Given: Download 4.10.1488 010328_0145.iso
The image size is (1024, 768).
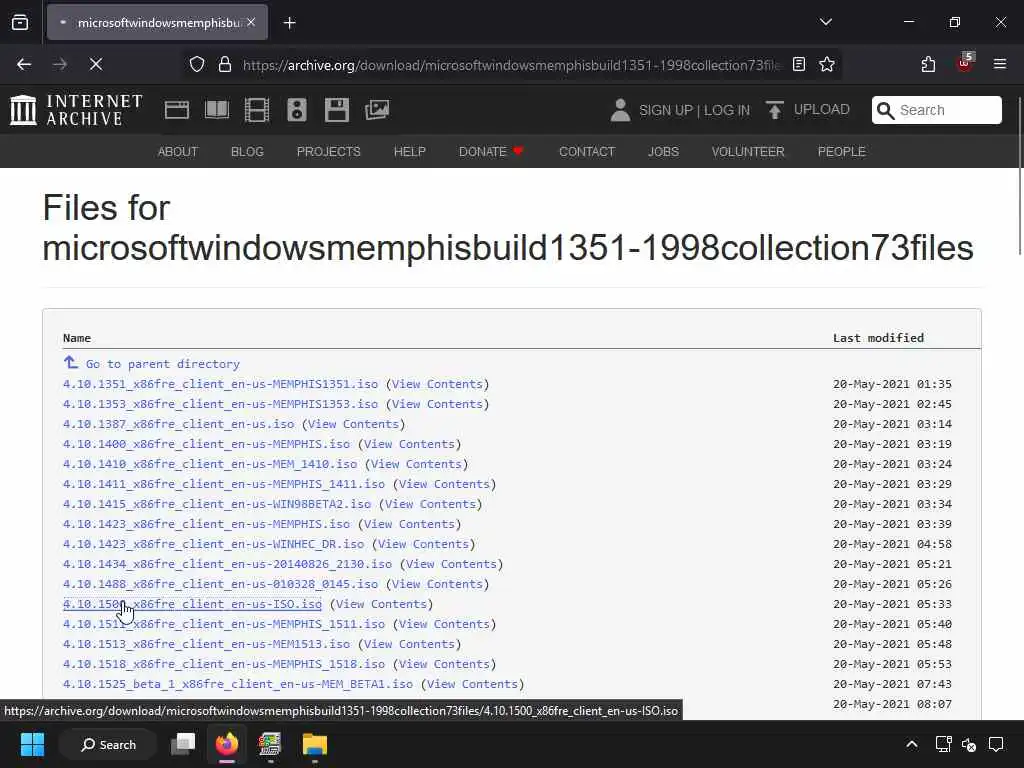Looking at the screenshot, I should point(220,584).
